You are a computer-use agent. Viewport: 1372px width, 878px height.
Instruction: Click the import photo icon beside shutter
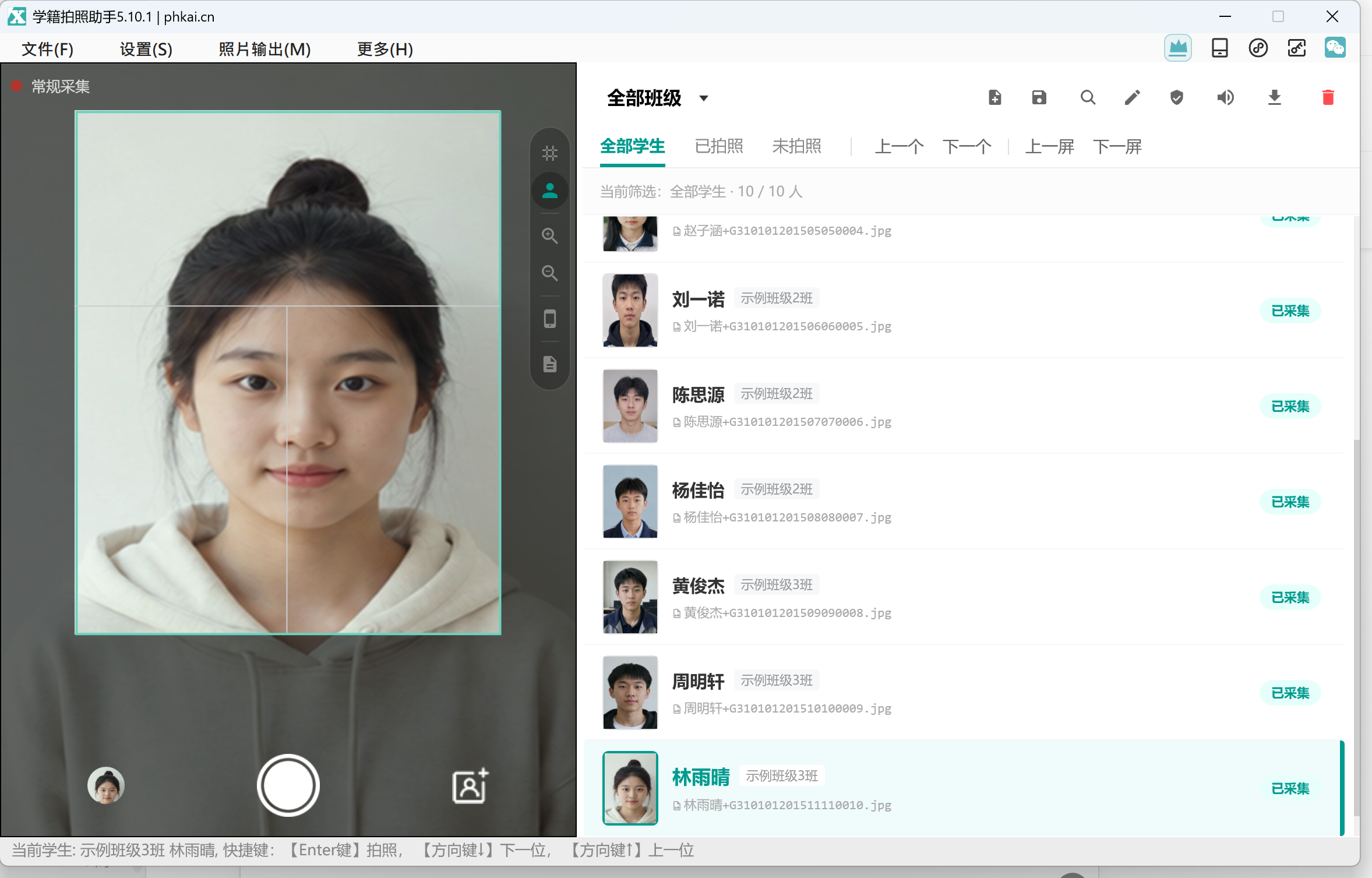471,786
